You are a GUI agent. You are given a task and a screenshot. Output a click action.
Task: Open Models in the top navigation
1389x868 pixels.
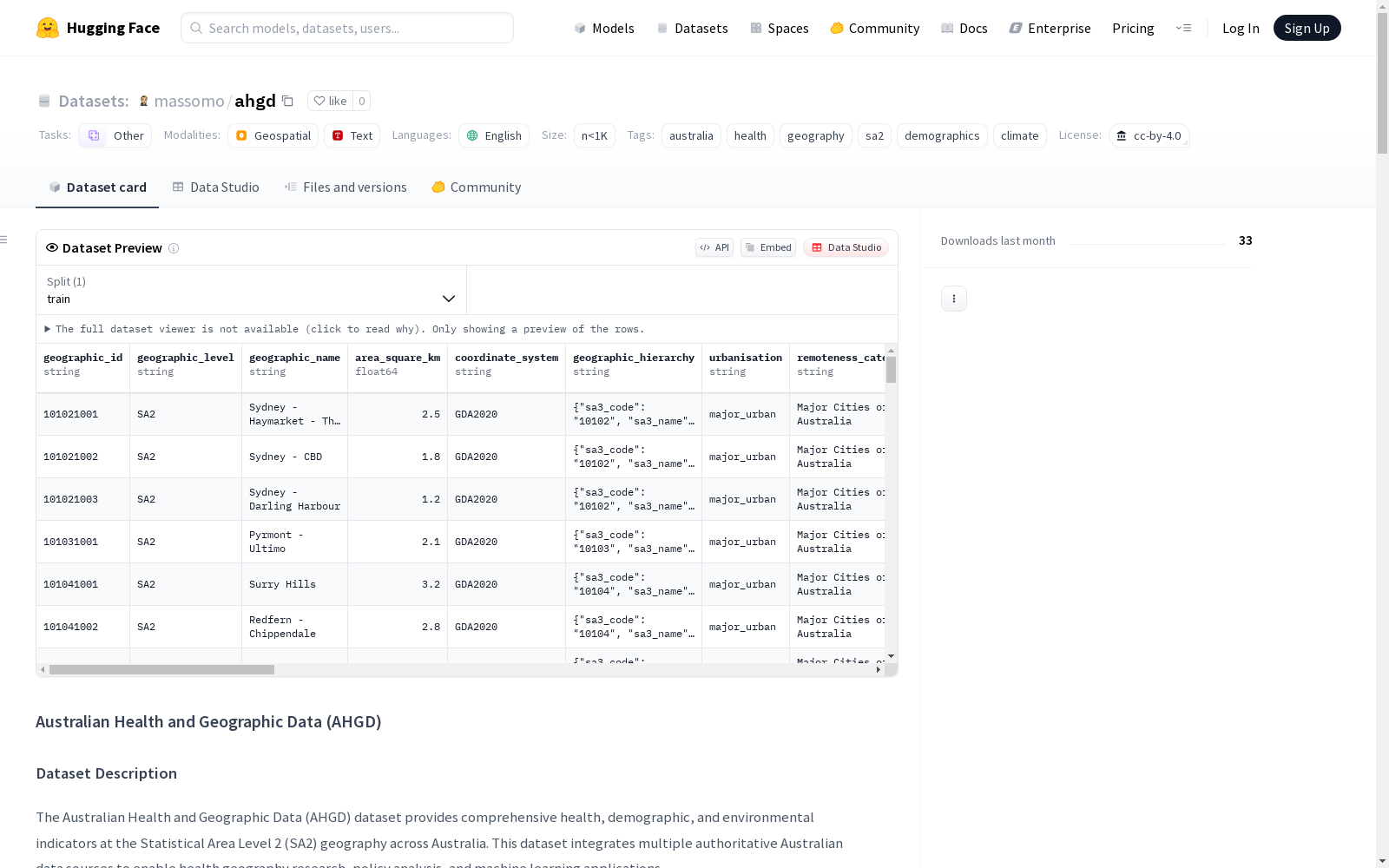[604, 28]
